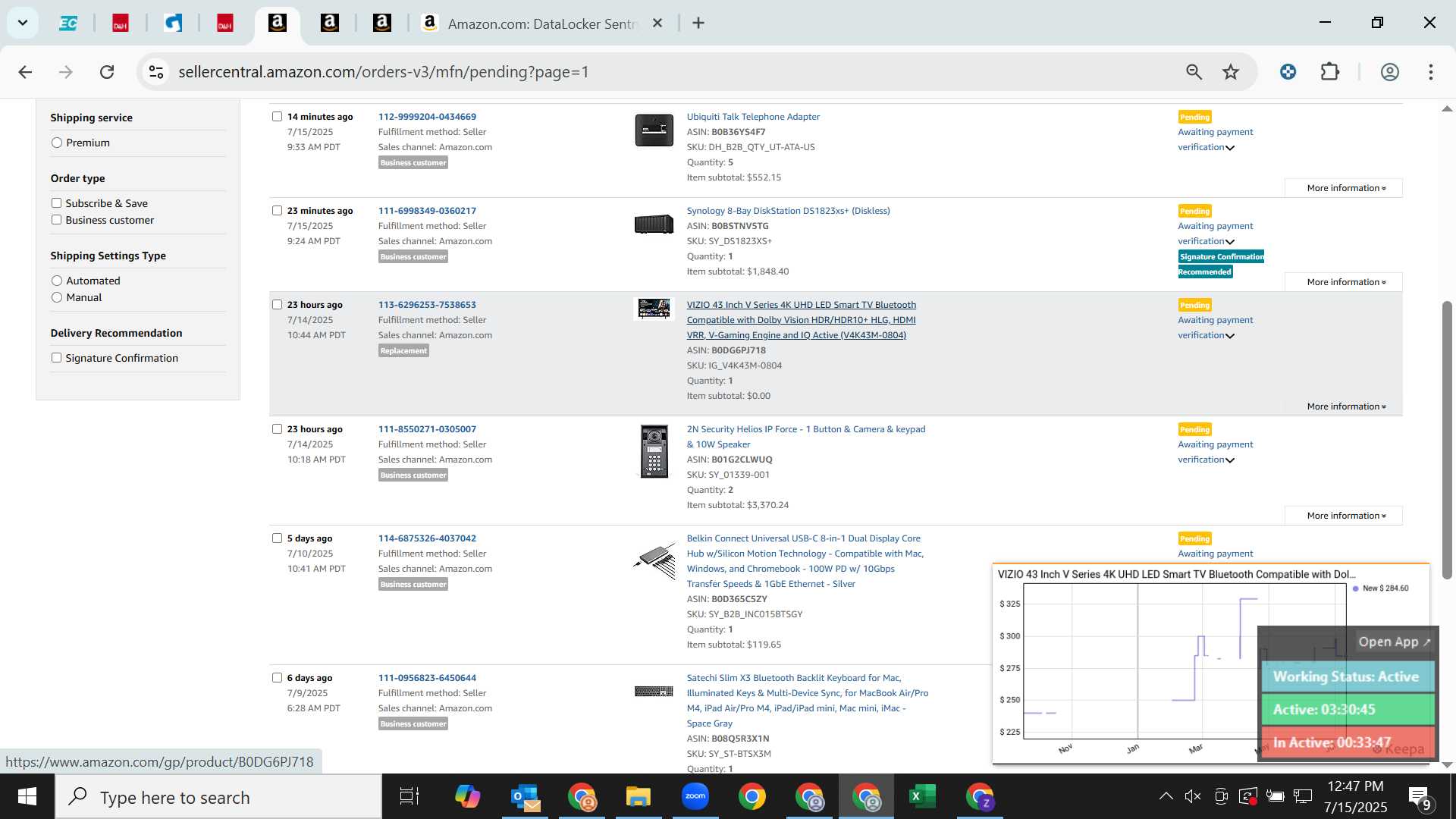Expand More information for Ubiquiti order
Viewport: 1456px width, 819px height.
(x=1345, y=188)
